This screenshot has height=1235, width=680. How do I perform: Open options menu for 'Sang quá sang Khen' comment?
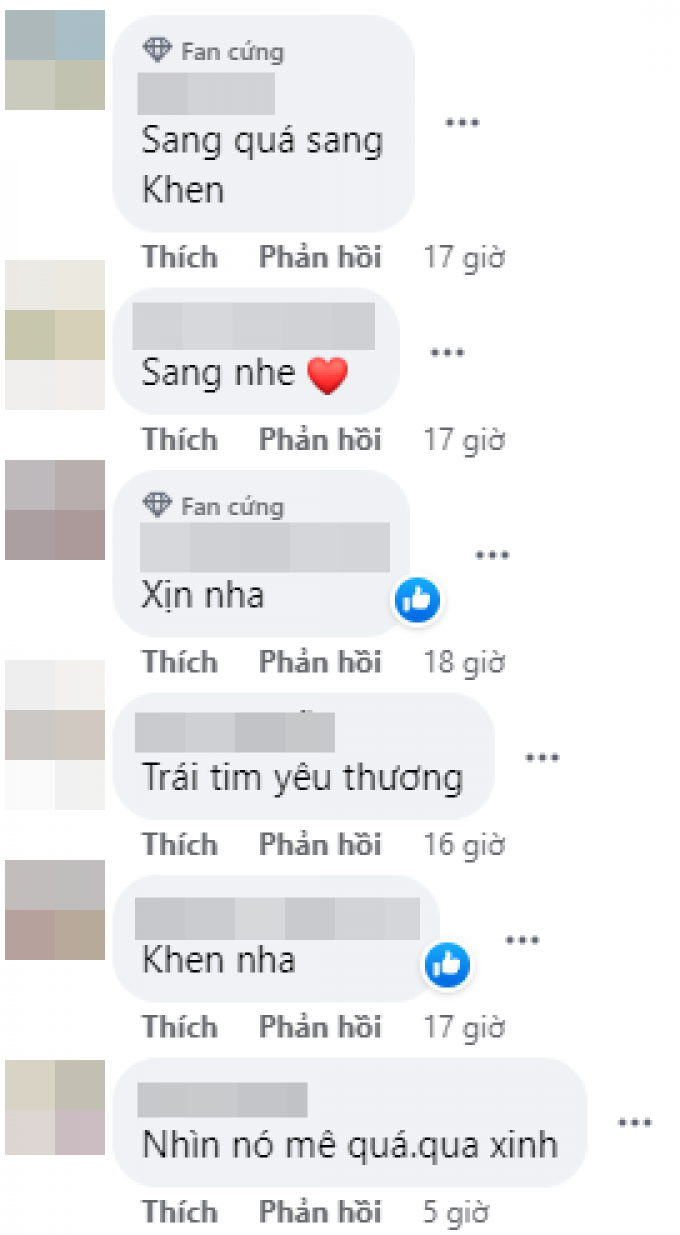pos(462,123)
